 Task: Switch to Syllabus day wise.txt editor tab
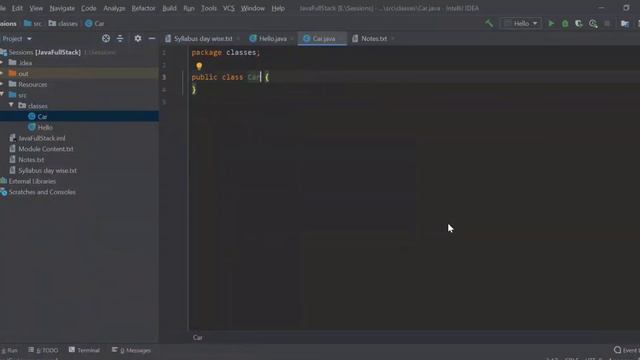tap(202, 39)
